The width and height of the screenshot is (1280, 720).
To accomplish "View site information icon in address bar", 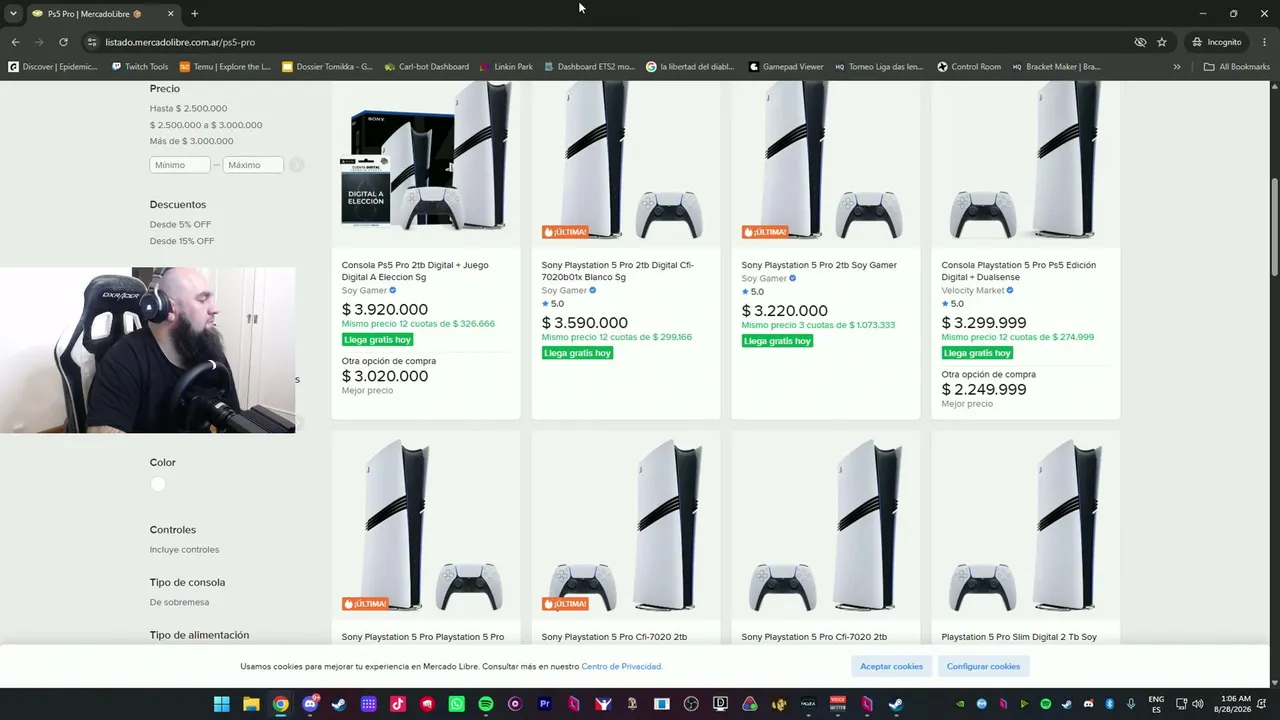I will [92, 42].
